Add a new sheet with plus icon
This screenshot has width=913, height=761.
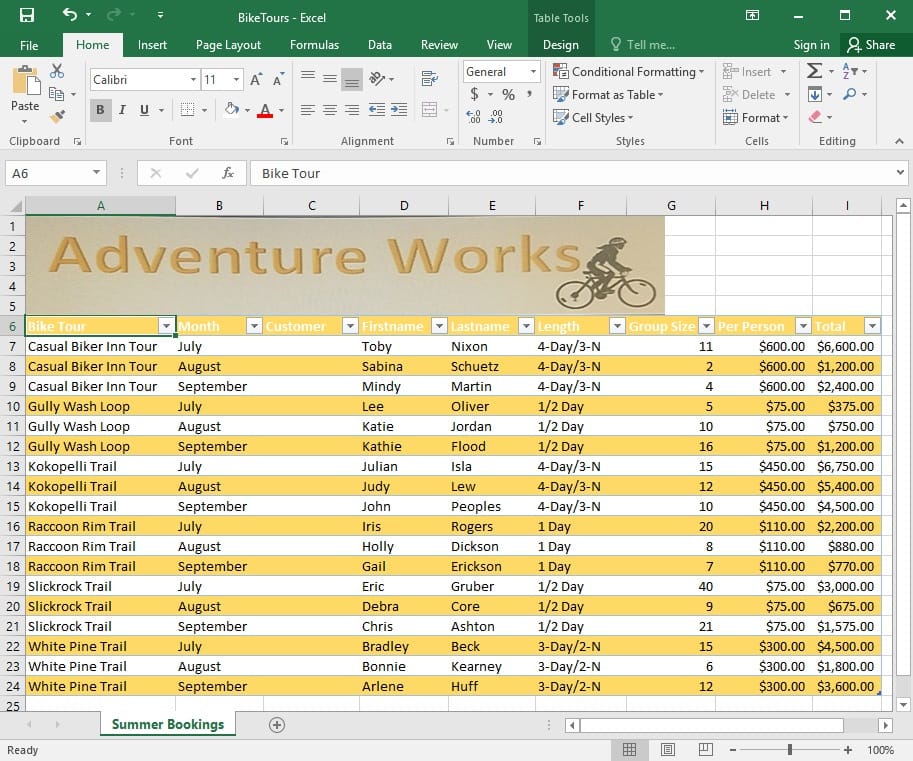[x=277, y=725]
